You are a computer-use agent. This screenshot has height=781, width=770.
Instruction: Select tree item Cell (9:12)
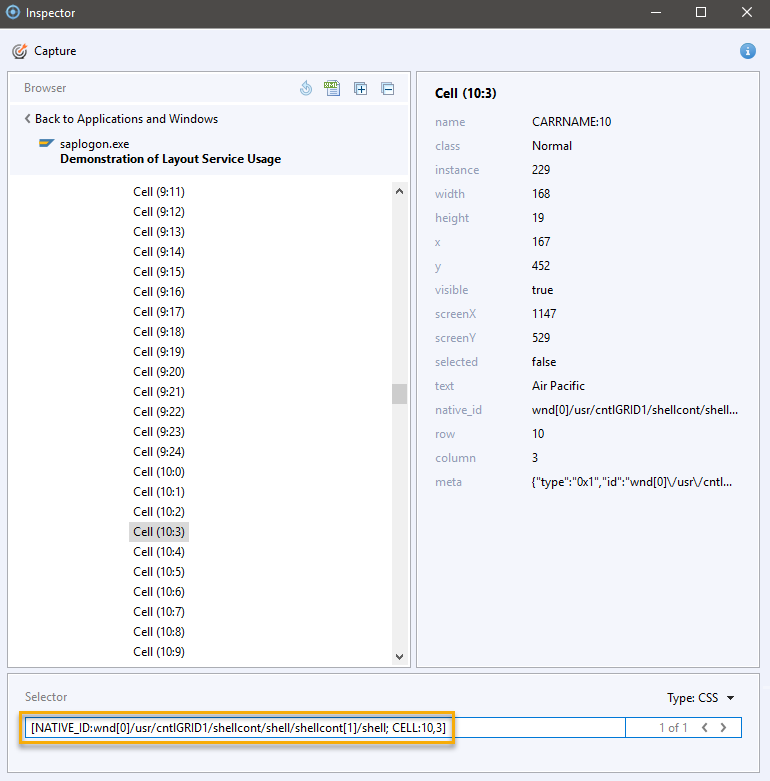[159, 212]
